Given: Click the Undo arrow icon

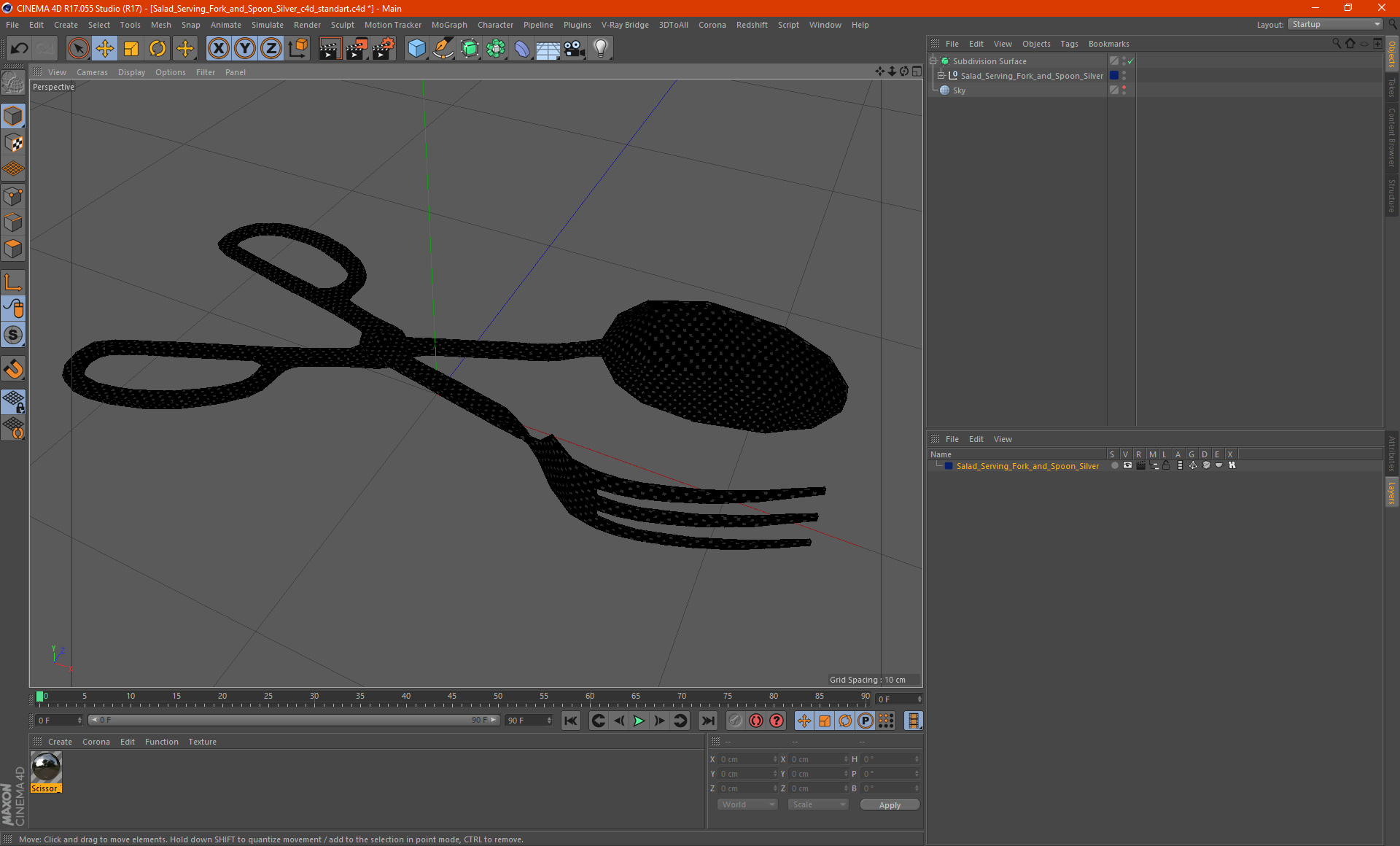Looking at the screenshot, I should [20, 49].
